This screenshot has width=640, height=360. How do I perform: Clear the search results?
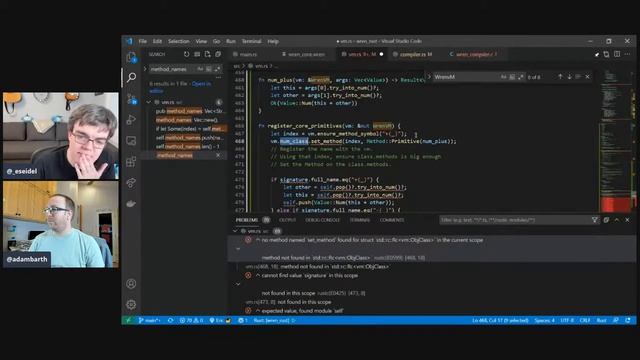[x=197, y=54]
